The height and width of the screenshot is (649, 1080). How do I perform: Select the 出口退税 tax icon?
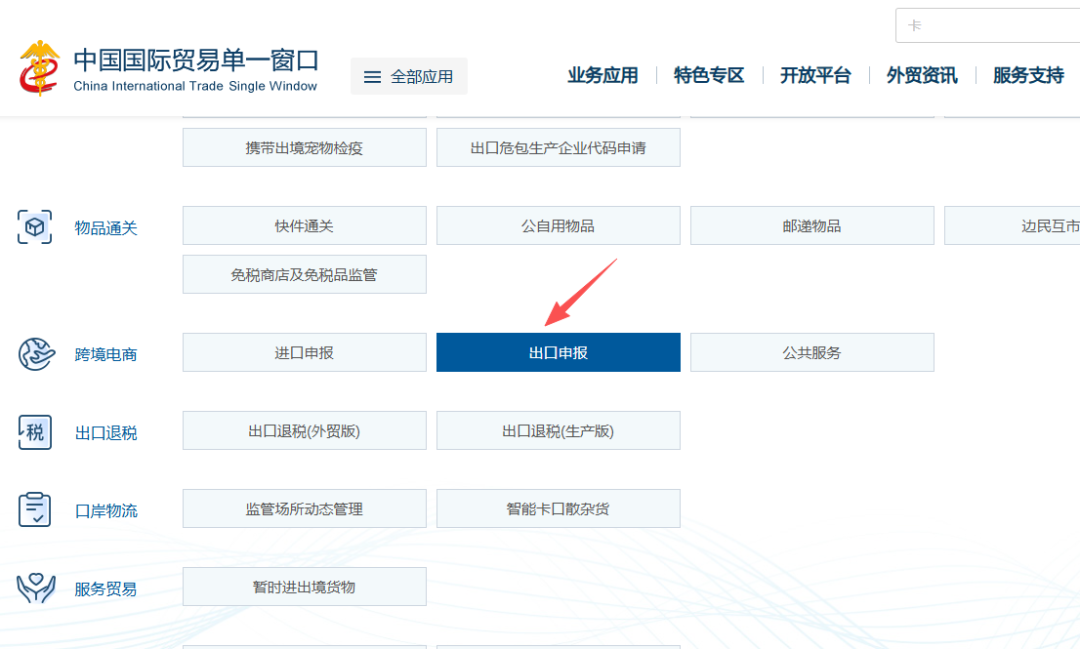point(34,432)
